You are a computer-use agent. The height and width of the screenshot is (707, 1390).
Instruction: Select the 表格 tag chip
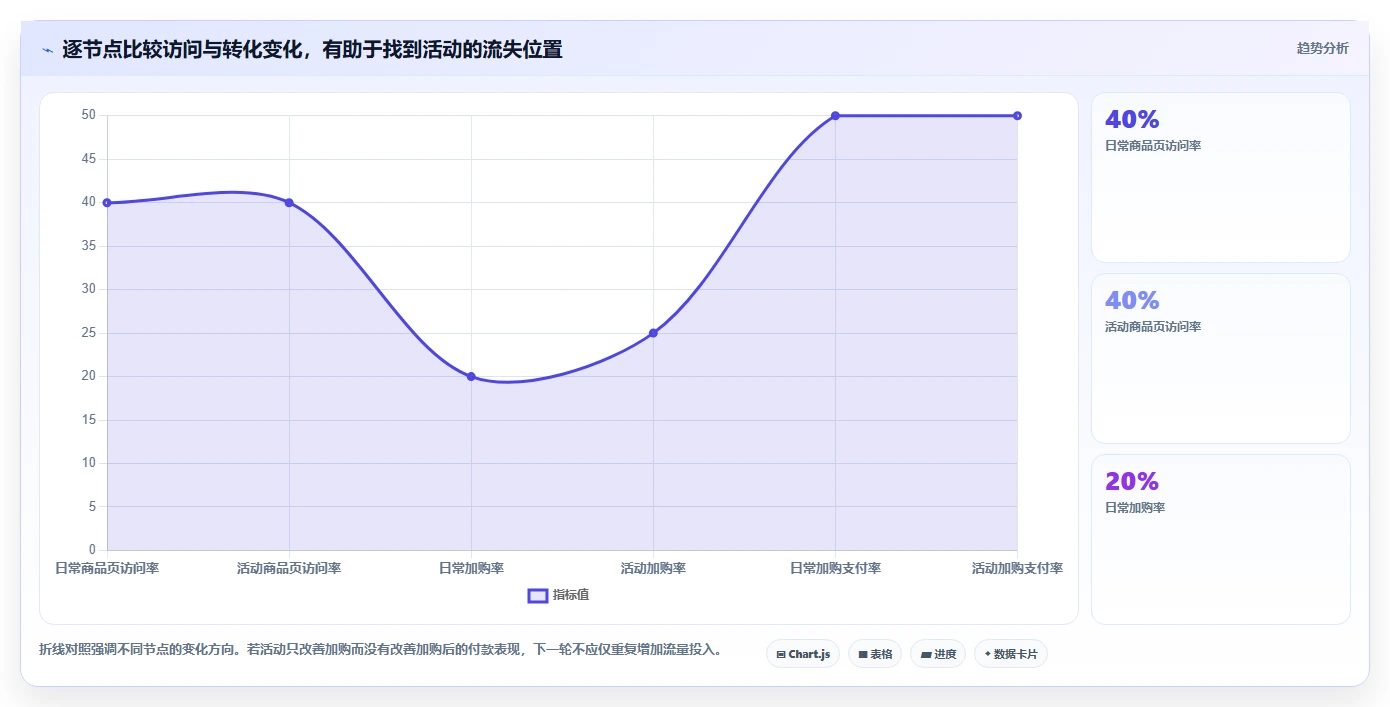point(875,654)
